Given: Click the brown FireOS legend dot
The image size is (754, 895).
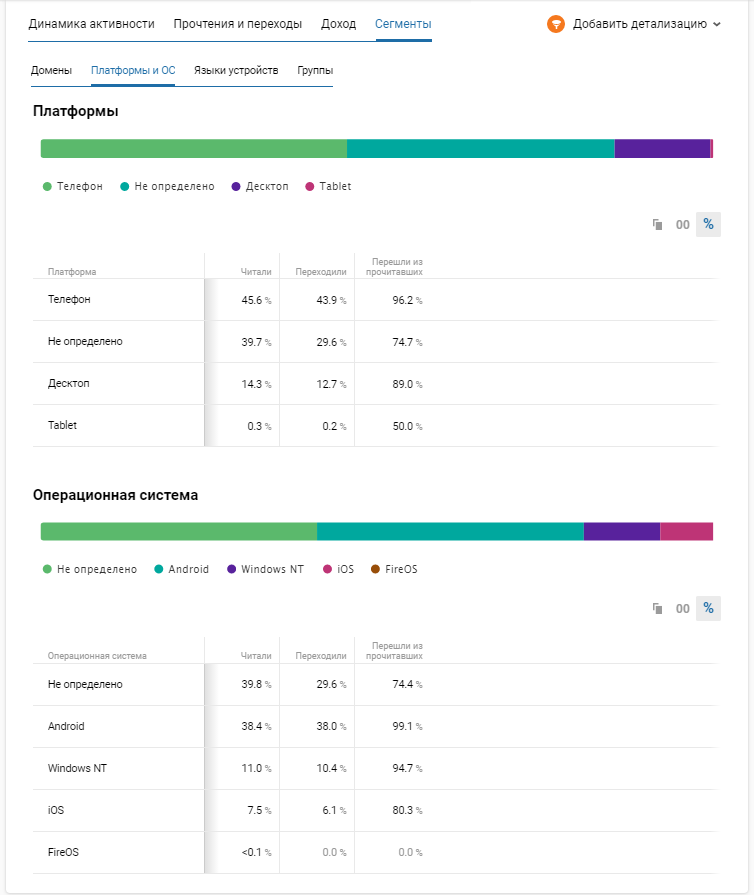Looking at the screenshot, I should (x=375, y=569).
